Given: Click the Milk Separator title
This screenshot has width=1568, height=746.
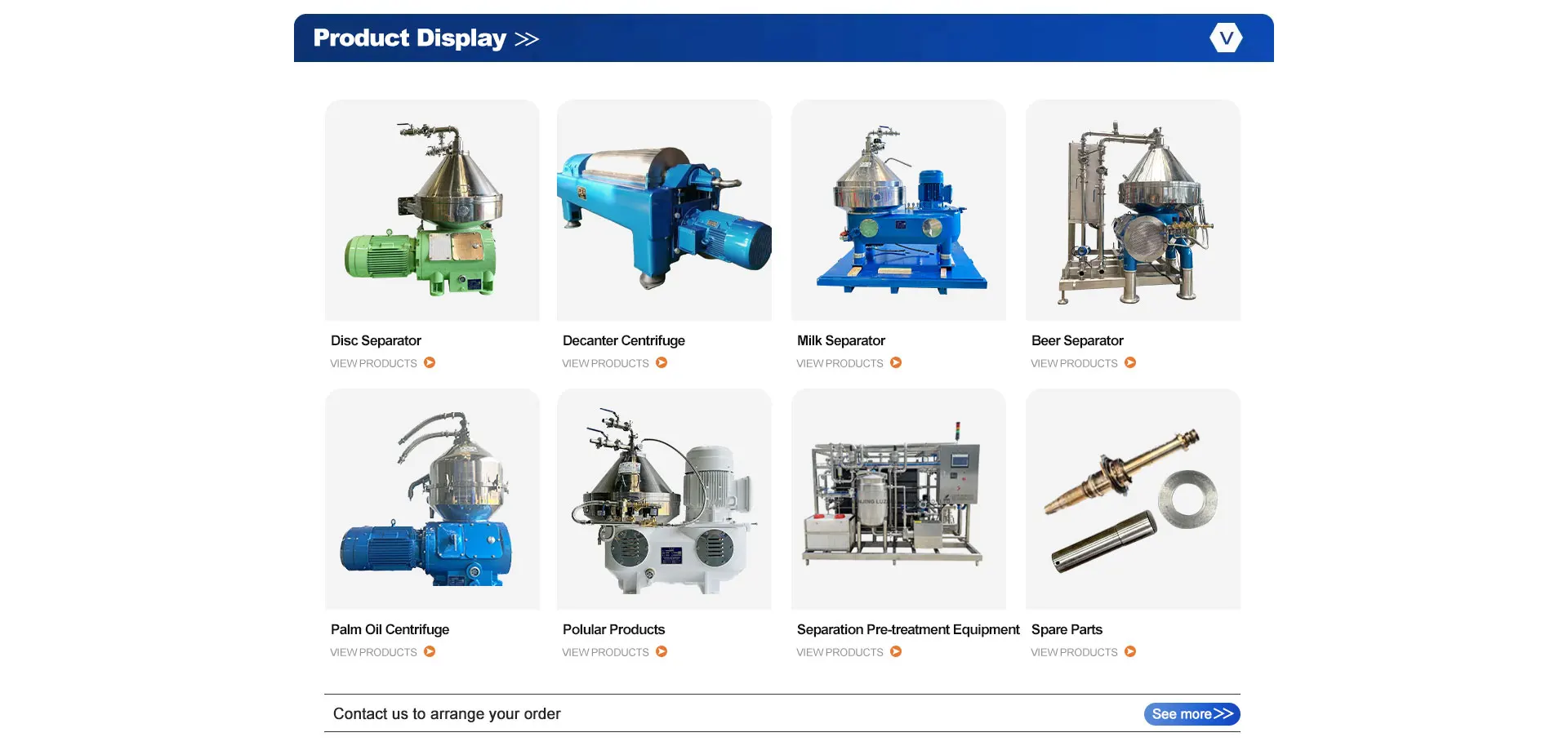Looking at the screenshot, I should pos(841,340).
